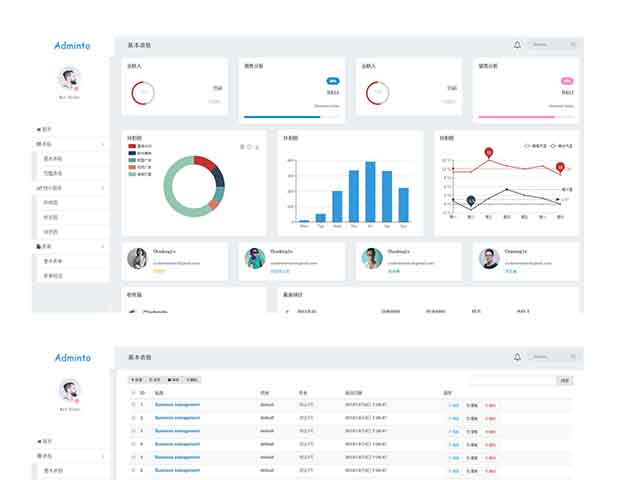Open the profile avatar in the upper sidebar
Image resolution: width=640 pixels, height=480 pixels.
(x=69, y=79)
